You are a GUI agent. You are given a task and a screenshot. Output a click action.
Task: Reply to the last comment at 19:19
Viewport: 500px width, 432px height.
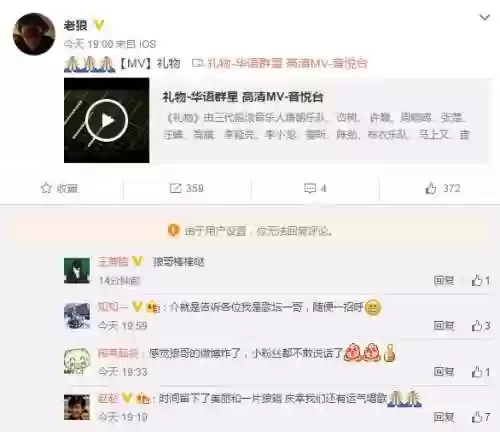(444, 417)
